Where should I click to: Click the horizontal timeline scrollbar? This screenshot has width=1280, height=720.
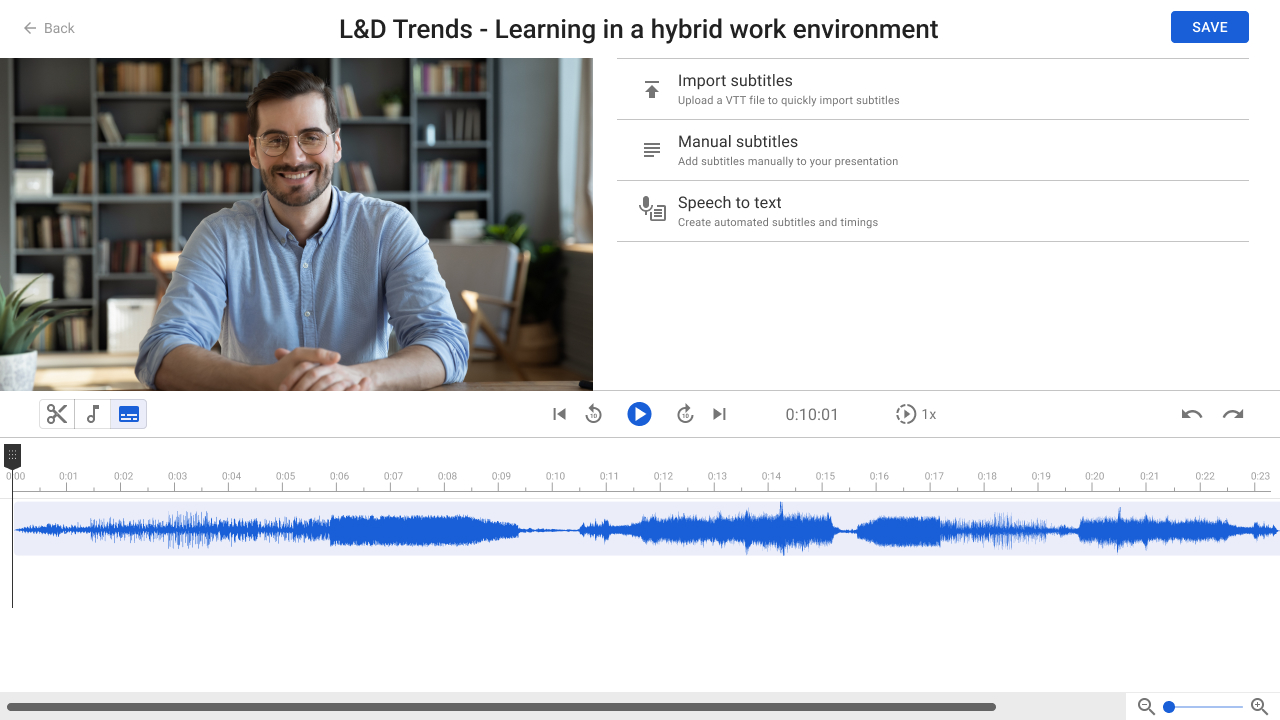pos(501,707)
